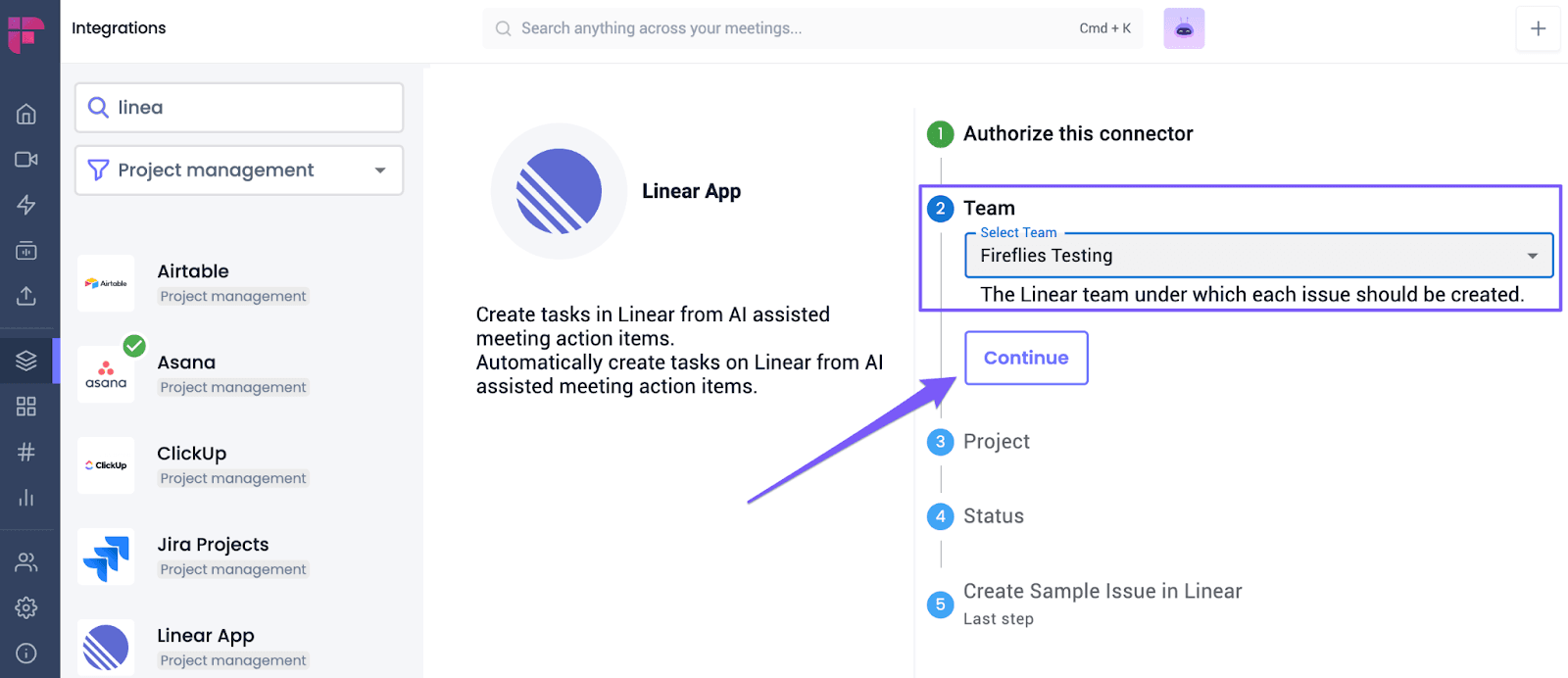Viewport: 1568px width, 678px height.
Task: Click the Fireflies Testing team field
Action: [x=1259, y=256]
